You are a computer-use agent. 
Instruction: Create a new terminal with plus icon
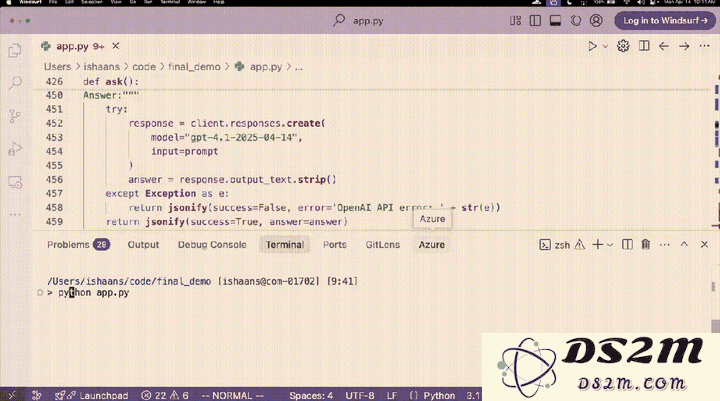pyautogui.click(x=597, y=244)
